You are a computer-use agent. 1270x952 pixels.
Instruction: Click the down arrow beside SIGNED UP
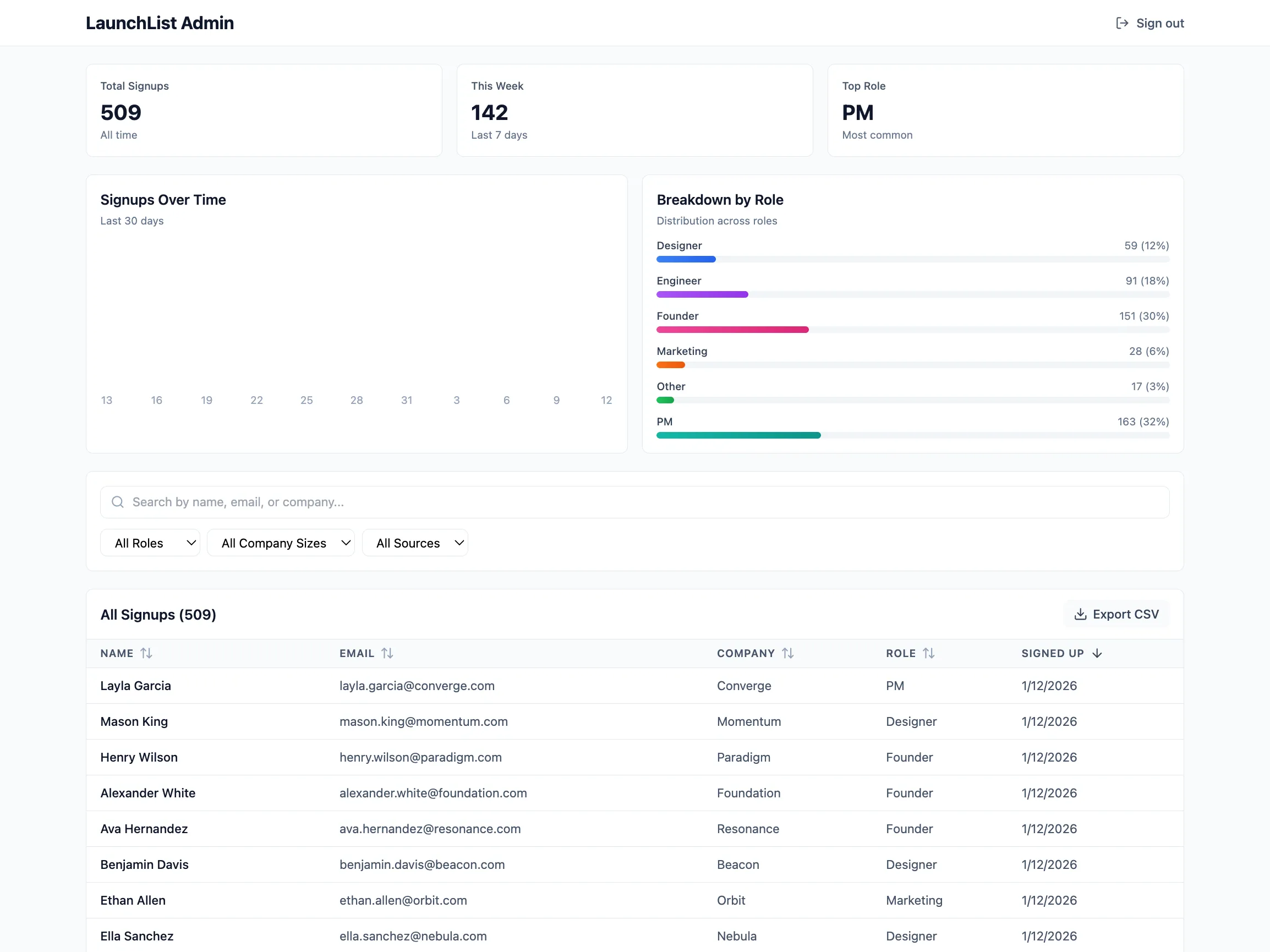(1098, 653)
